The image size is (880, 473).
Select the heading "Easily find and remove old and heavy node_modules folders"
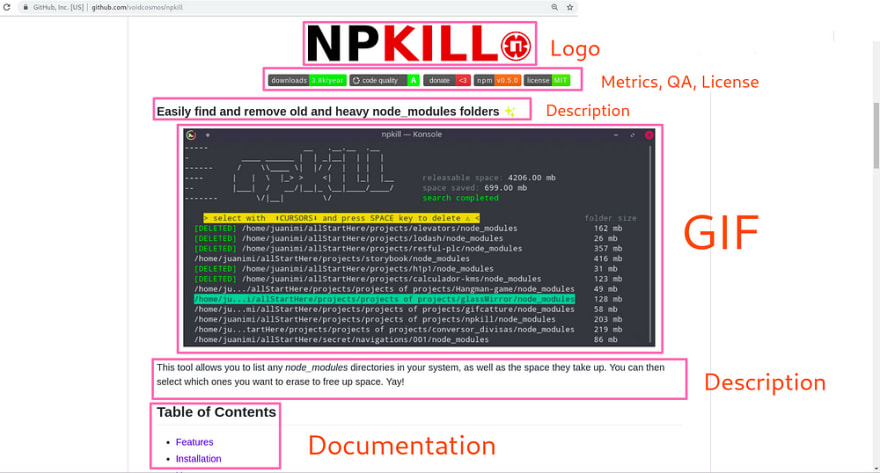[328, 112]
